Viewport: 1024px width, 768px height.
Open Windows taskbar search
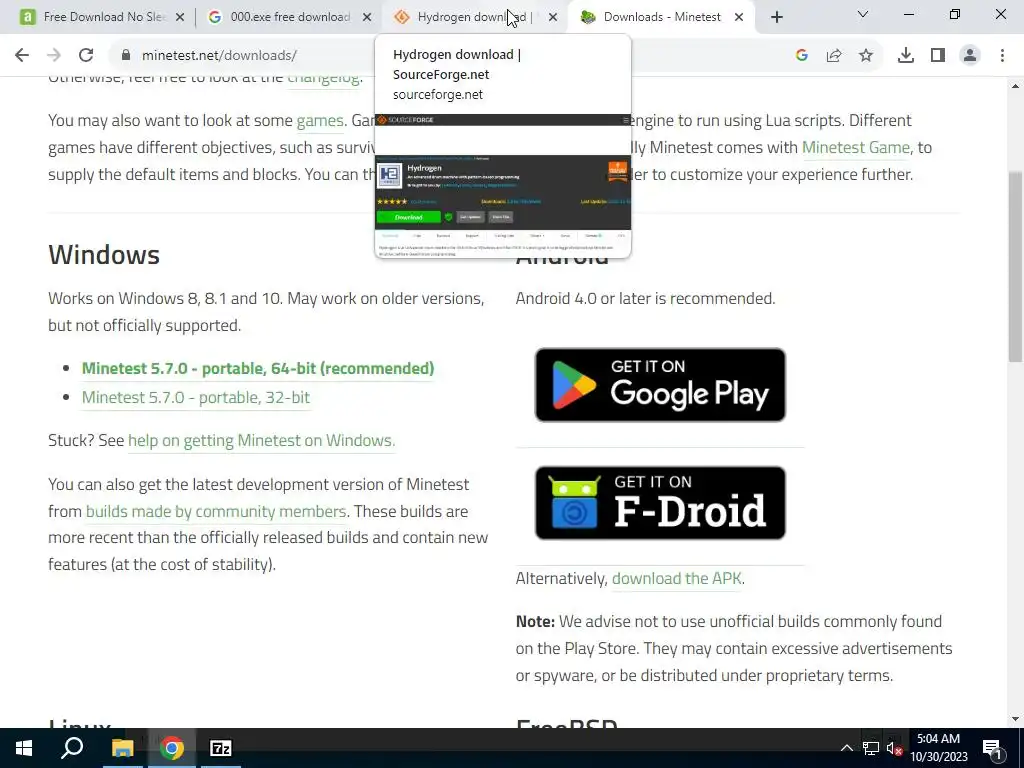(72, 748)
